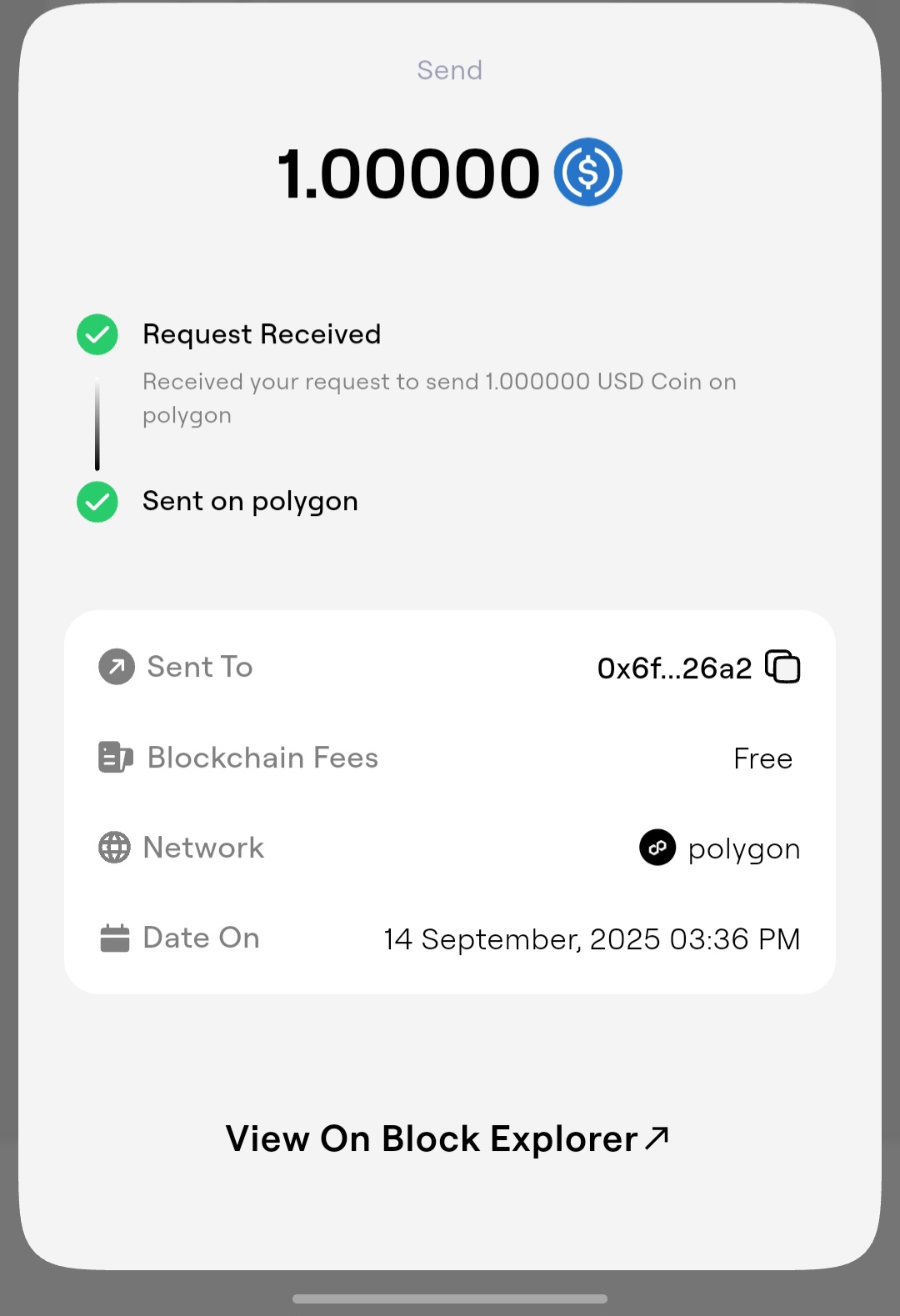Tap the 1.00000 amount display

point(408,174)
